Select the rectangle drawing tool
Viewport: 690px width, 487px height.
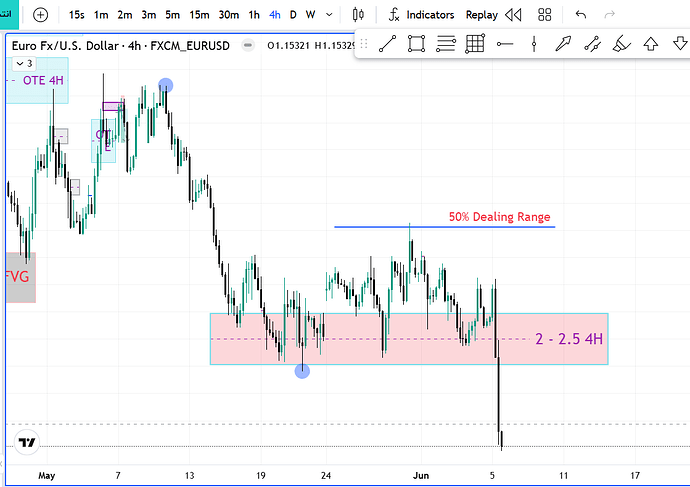[416, 44]
